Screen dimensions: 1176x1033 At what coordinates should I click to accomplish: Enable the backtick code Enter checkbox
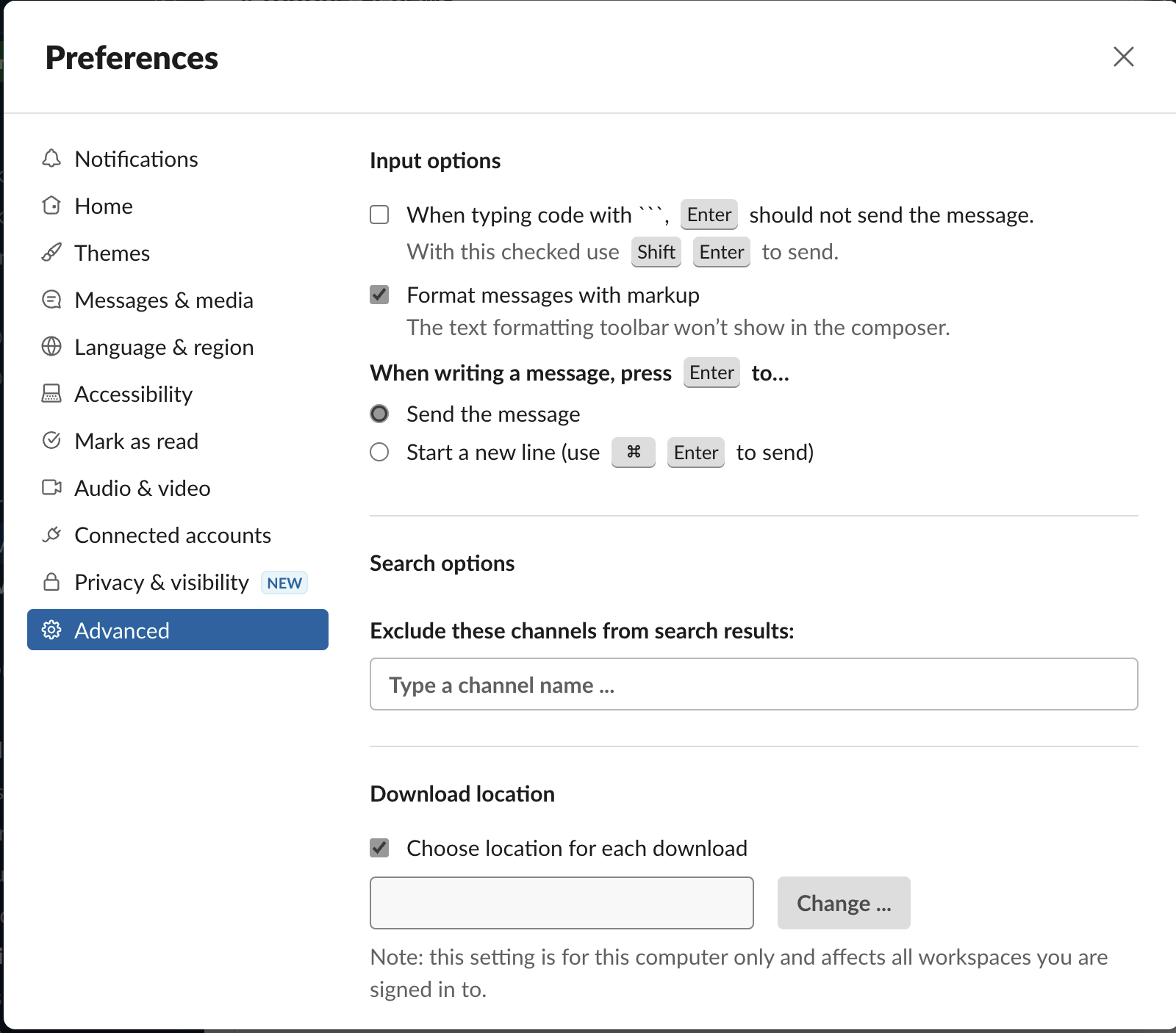point(379,215)
